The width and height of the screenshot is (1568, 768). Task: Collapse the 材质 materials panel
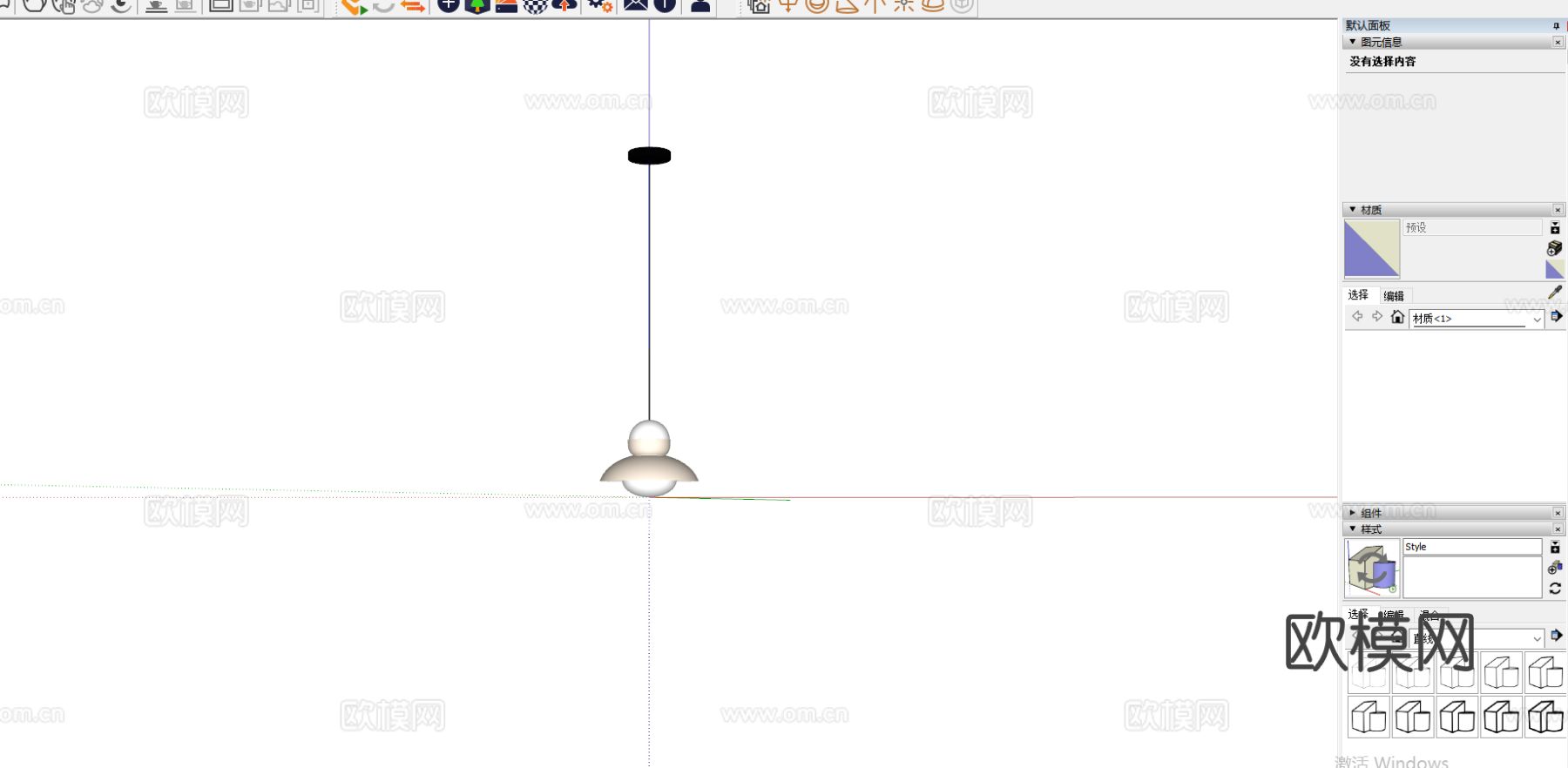pos(1353,210)
